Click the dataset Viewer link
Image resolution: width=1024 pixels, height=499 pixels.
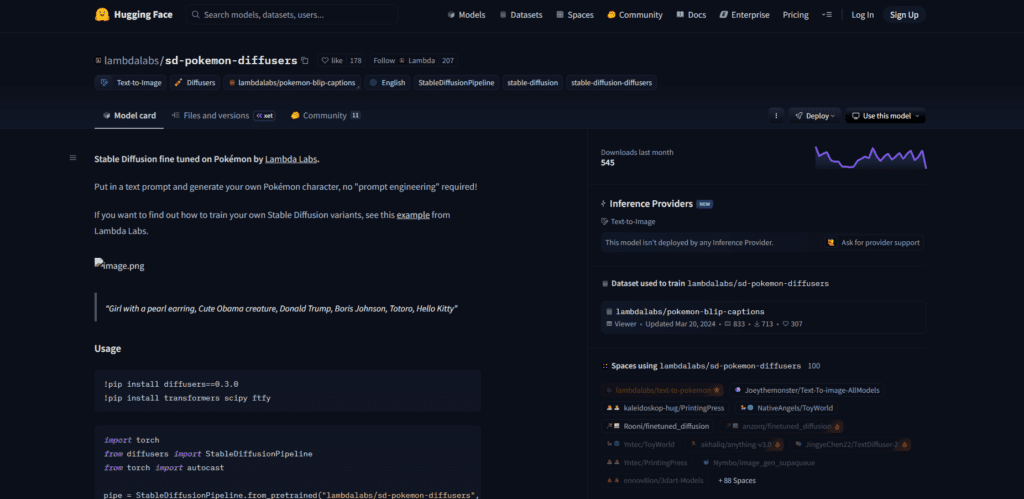620,323
